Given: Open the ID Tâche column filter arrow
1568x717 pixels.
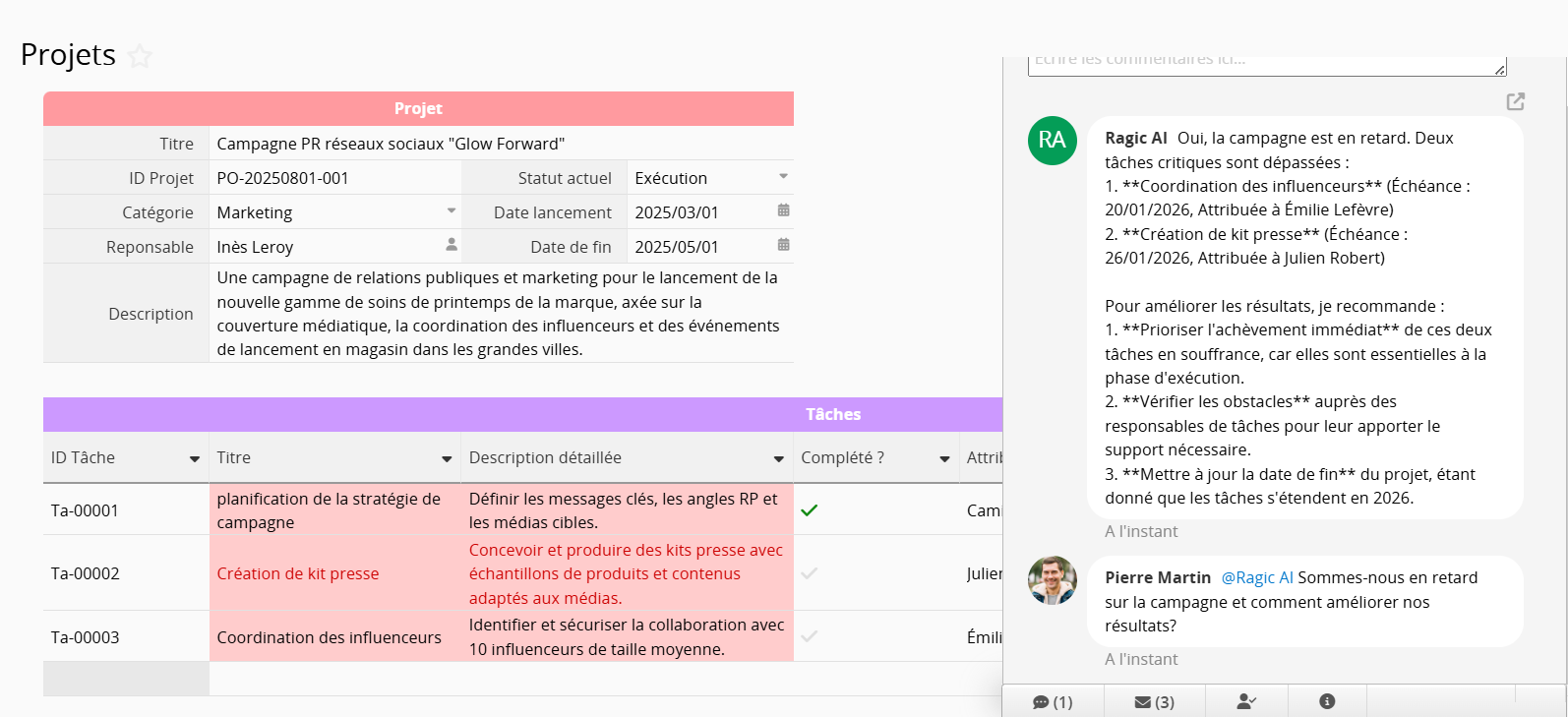Looking at the screenshot, I should tap(195, 459).
